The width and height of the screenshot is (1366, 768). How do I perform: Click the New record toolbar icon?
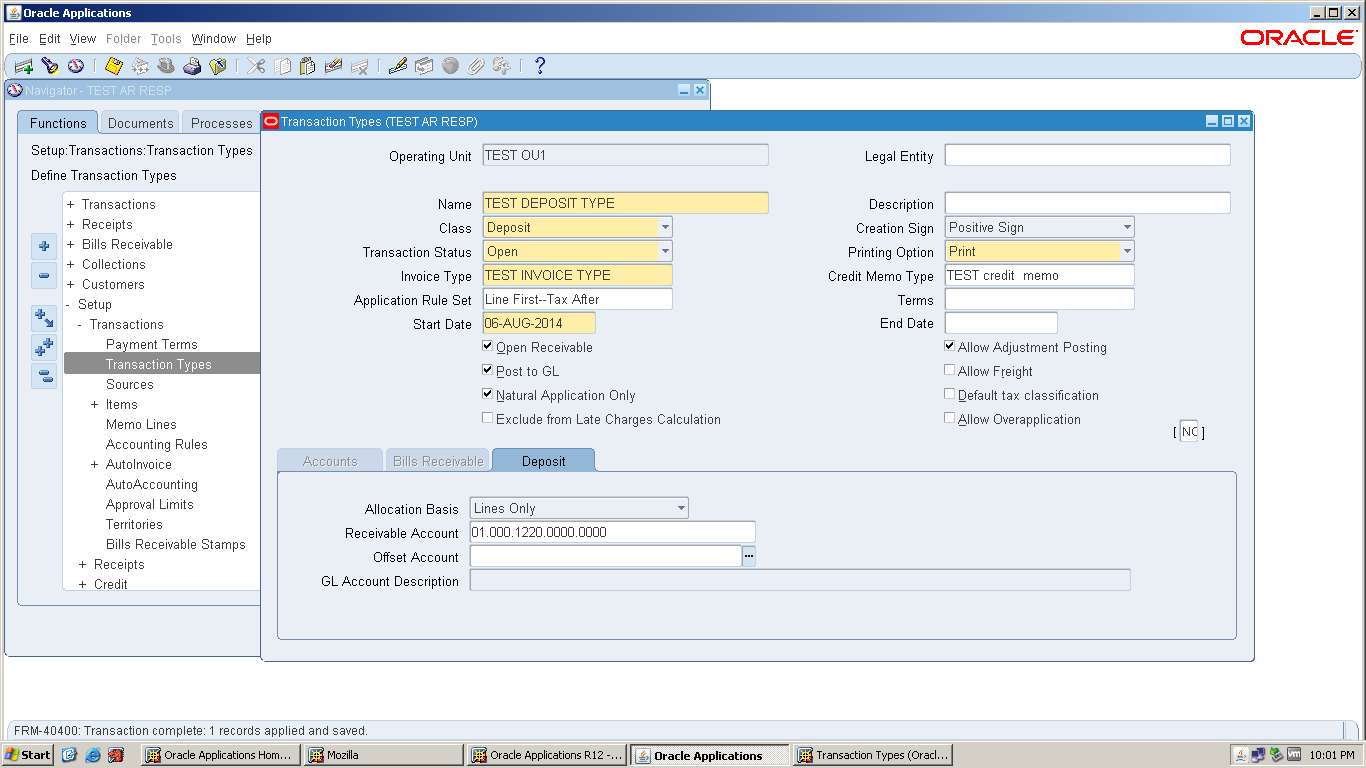23,66
